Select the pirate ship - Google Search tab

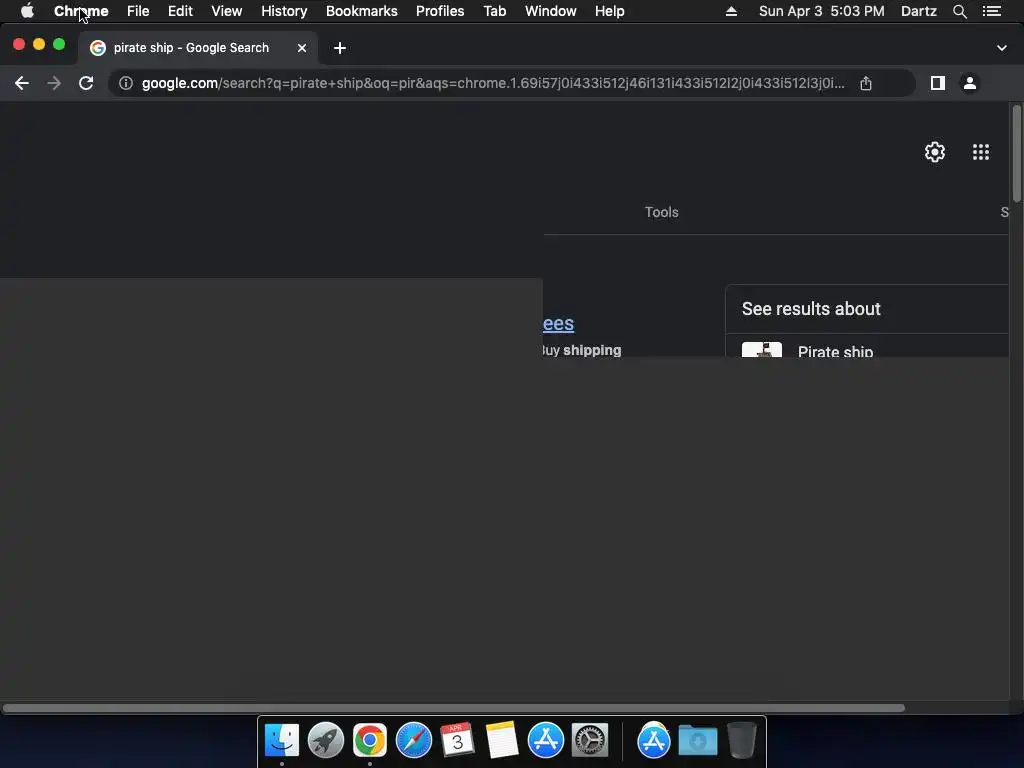tap(198, 48)
